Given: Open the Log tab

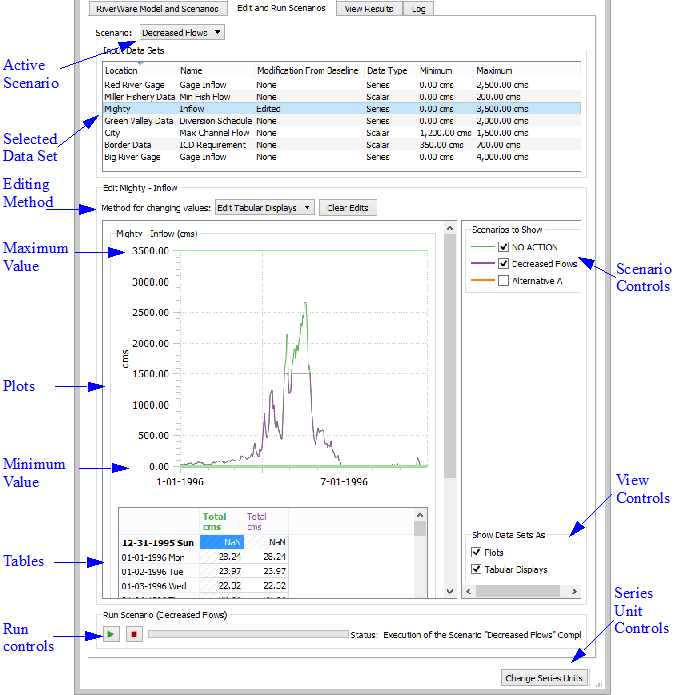Looking at the screenshot, I should 418,9.
